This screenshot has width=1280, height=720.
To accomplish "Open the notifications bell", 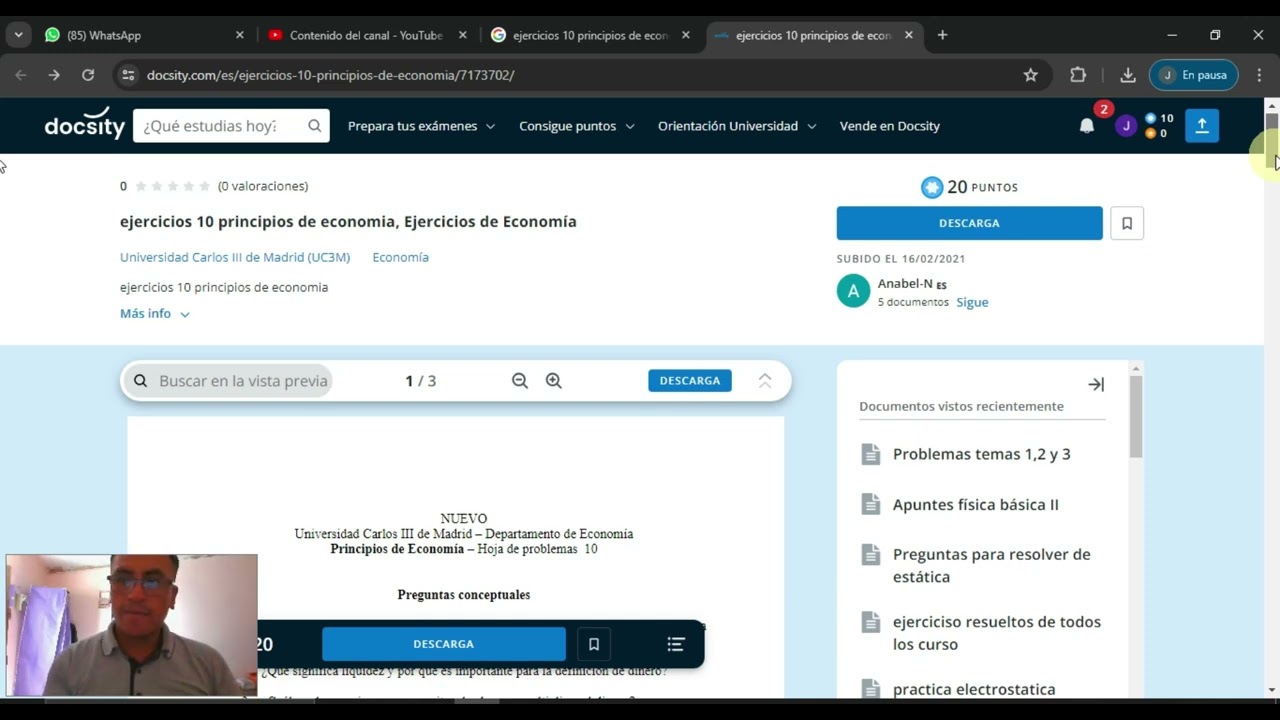I will 1087,126.
